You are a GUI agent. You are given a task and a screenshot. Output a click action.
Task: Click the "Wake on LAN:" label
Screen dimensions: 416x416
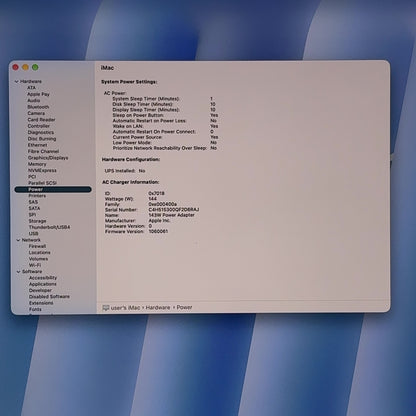pos(128,126)
